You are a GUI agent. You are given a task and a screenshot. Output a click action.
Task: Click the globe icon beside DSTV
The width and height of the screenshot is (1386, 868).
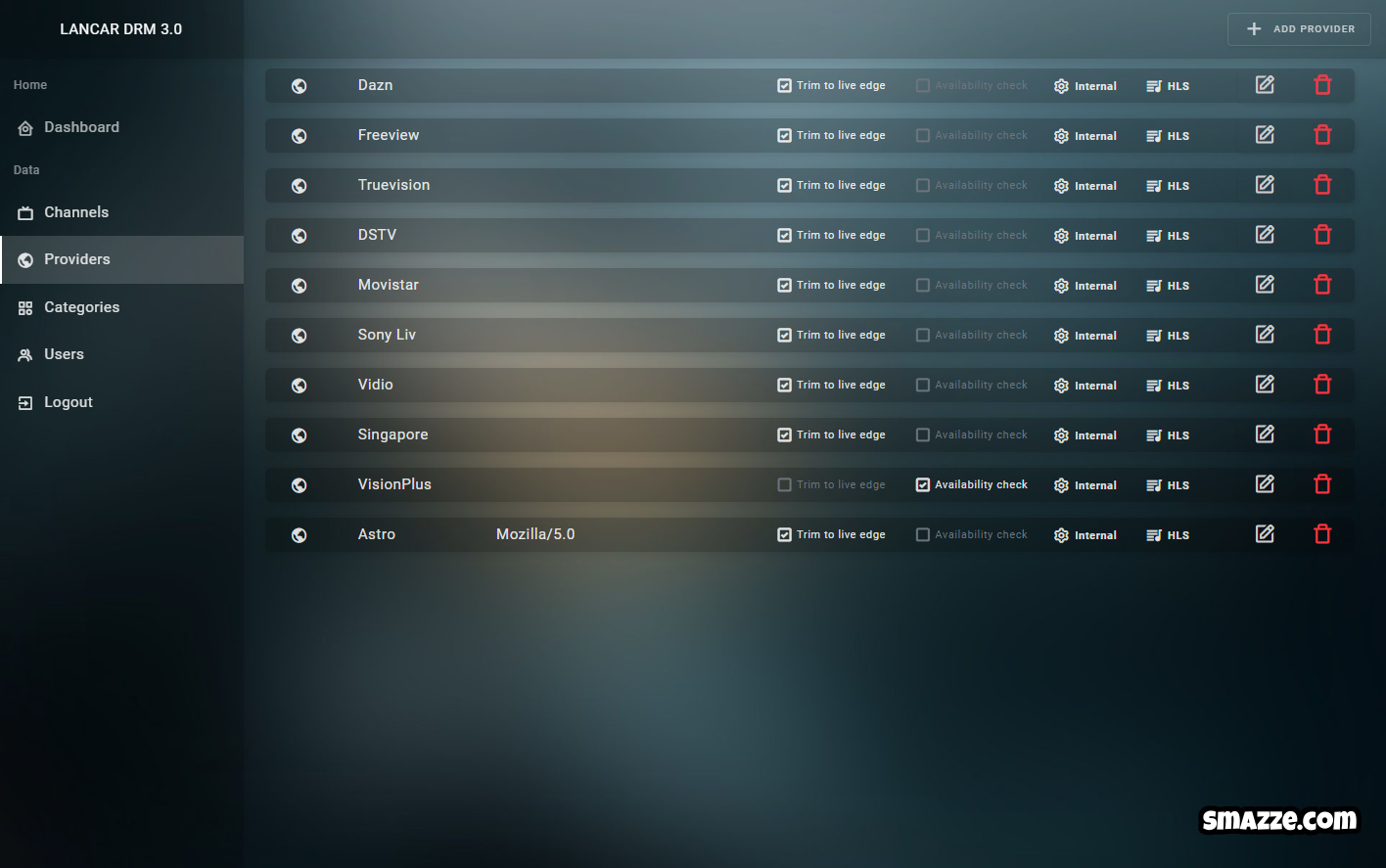[x=300, y=236]
